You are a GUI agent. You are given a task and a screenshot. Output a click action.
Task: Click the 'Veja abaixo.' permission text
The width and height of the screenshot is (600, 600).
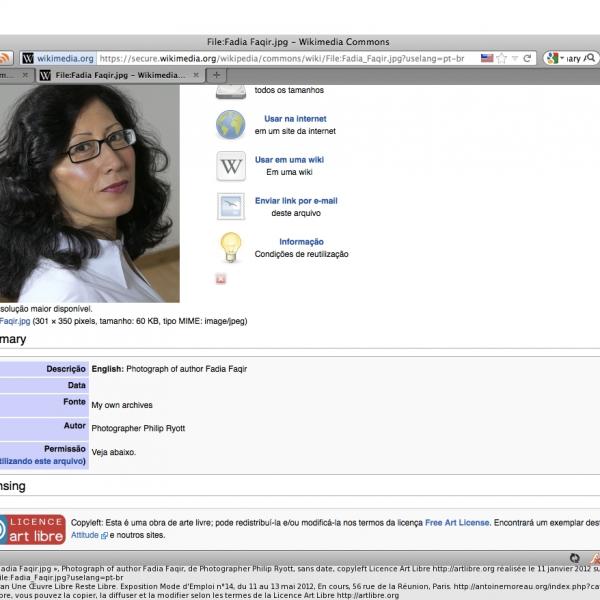114,452
